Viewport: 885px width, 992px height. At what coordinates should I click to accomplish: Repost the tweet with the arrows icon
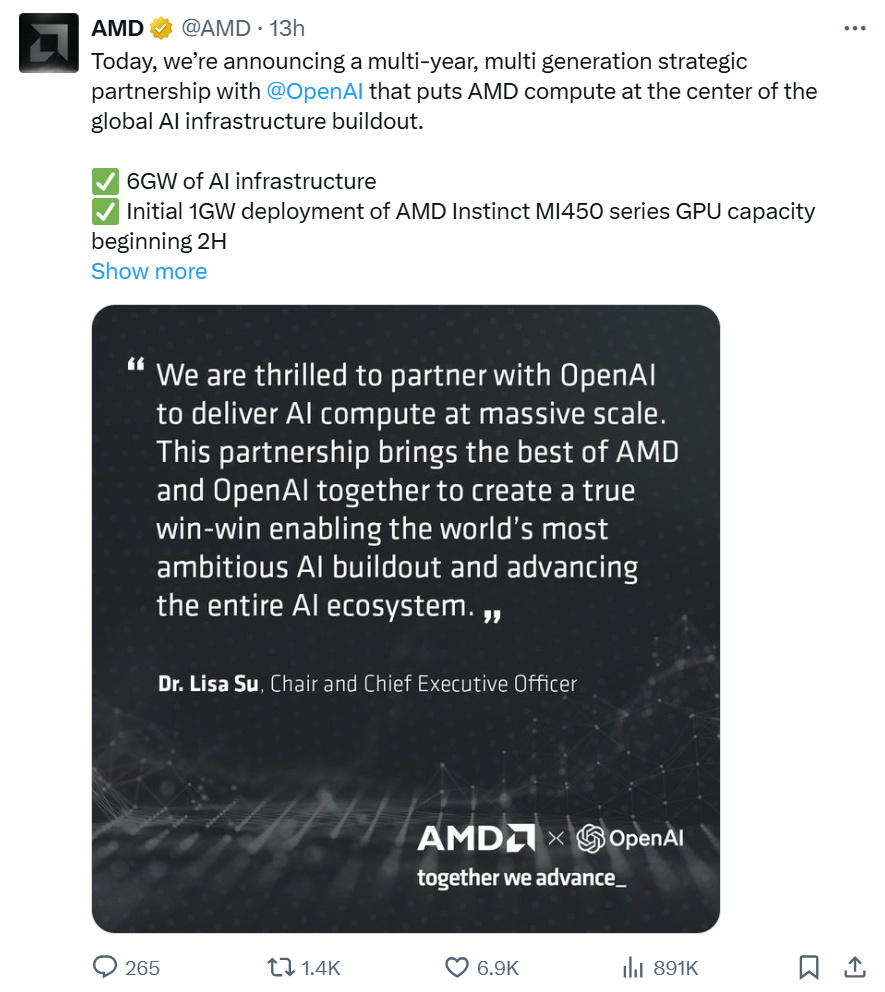(279, 967)
